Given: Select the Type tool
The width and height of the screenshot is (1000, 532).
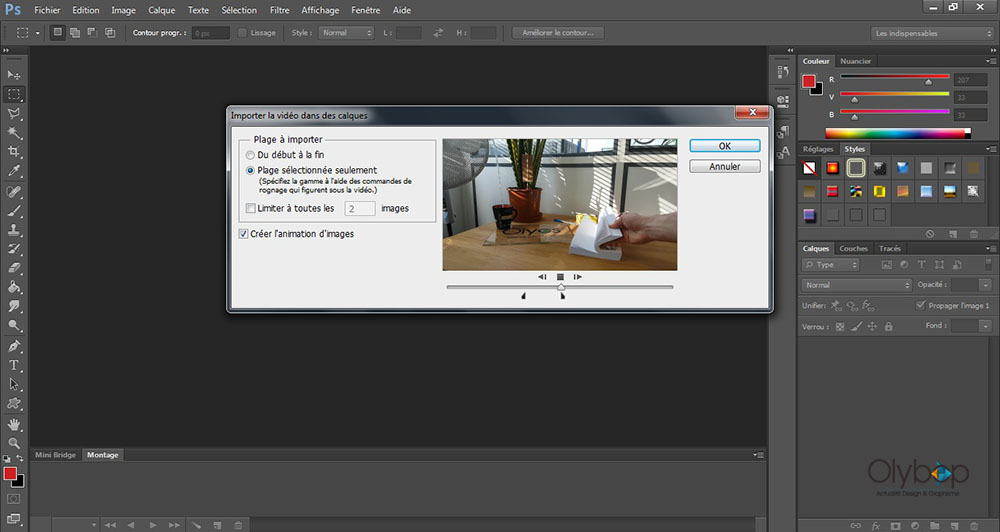Looking at the screenshot, I should click(13, 365).
